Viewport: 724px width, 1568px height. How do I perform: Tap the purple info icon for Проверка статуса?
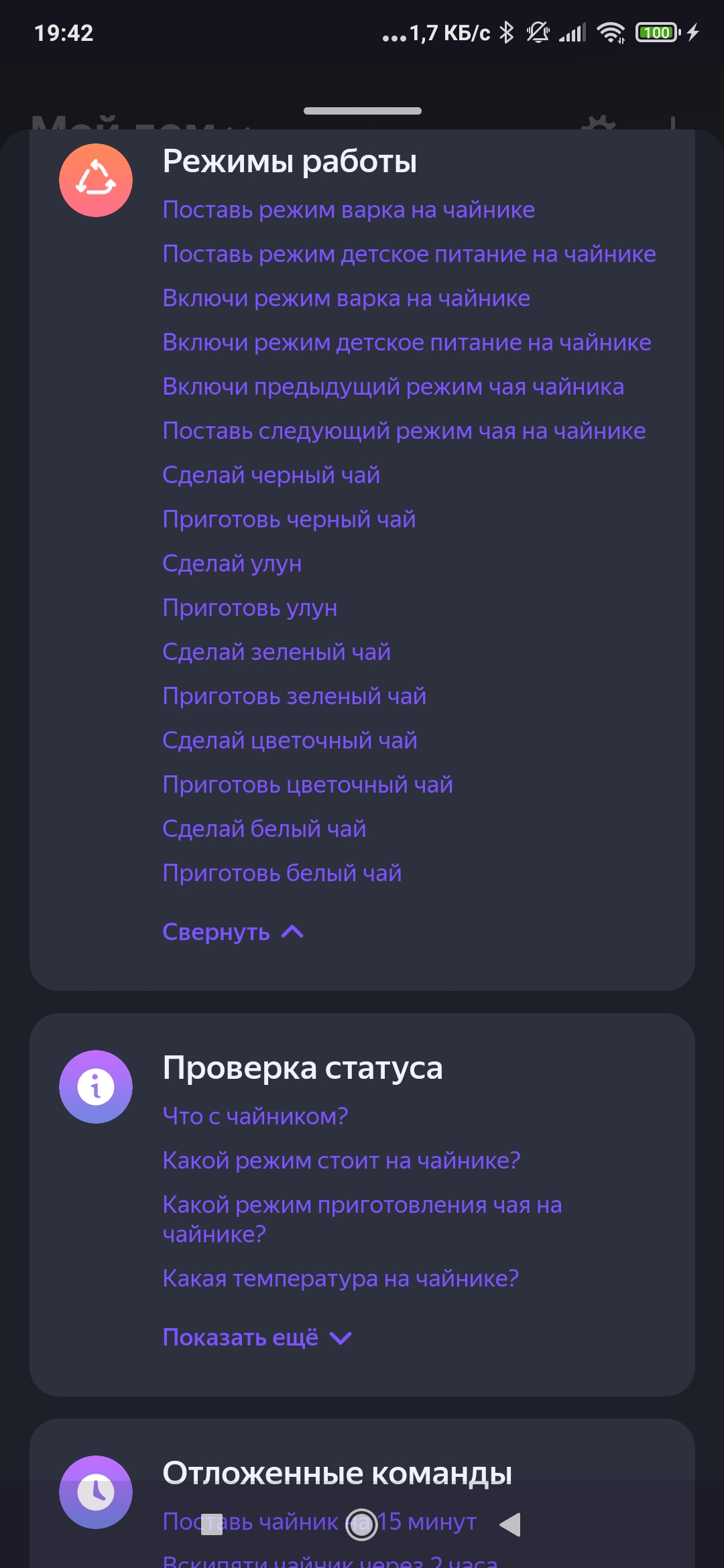[96, 1086]
